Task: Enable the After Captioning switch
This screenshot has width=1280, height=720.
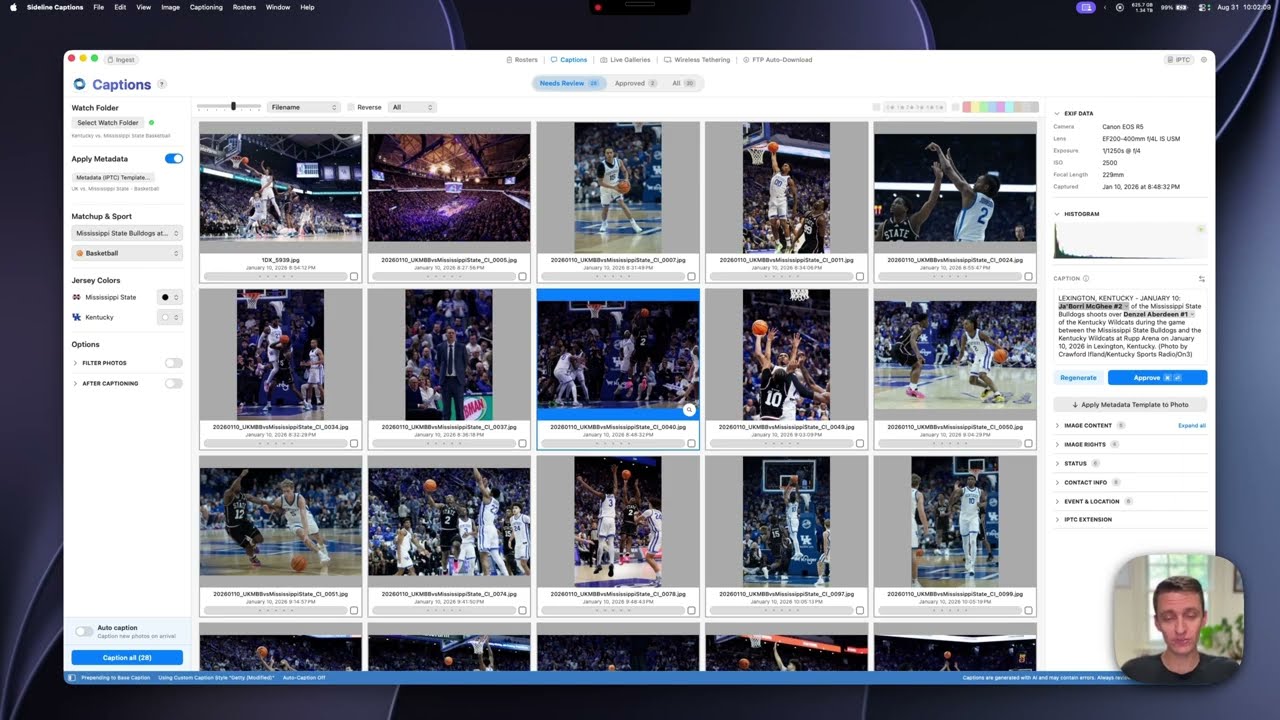Action: click(174, 383)
